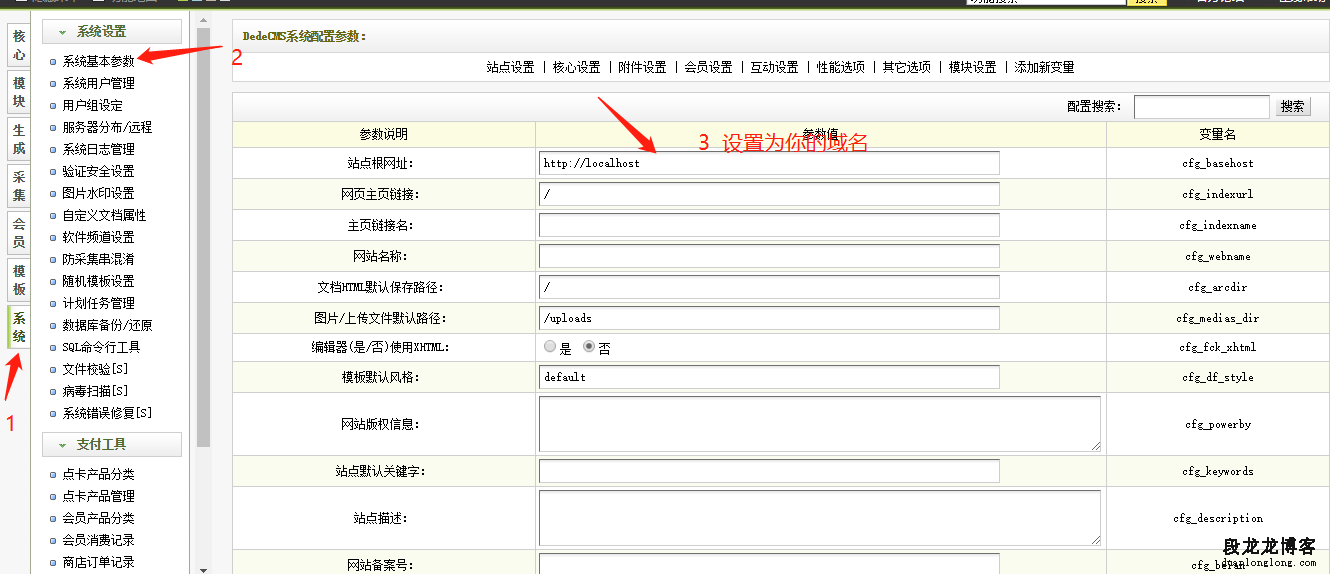Open 随机模板设置 entry
The width and height of the screenshot is (1330, 574).
pyautogui.click(x=98, y=281)
